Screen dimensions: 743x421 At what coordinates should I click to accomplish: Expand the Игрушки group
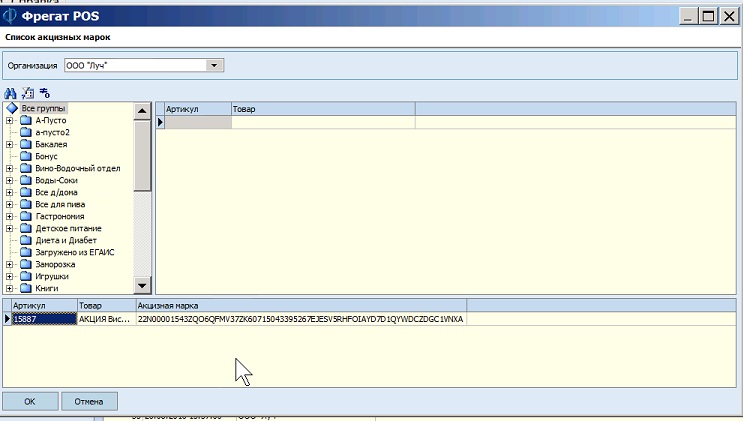[x=9, y=276]
